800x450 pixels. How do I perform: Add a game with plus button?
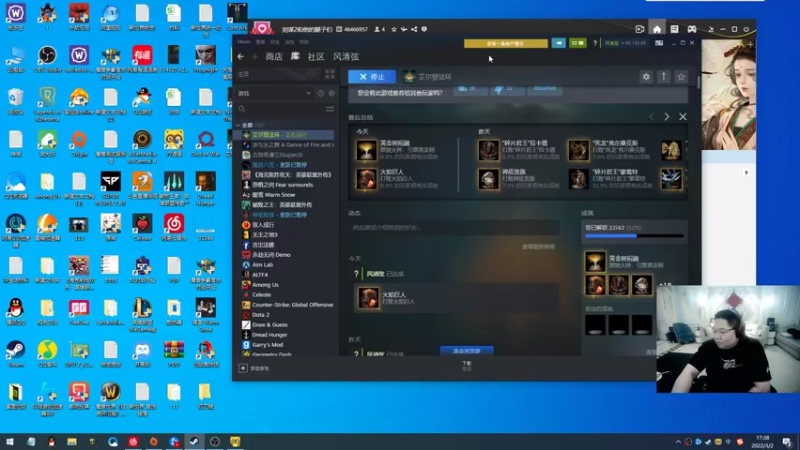tap(243, 368)
